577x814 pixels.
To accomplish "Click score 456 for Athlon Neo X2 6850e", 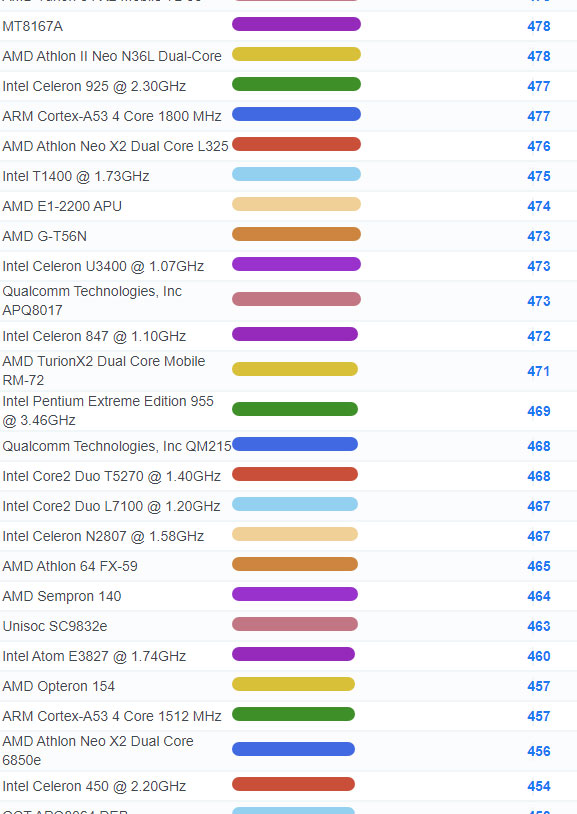I will click(539, 751).
